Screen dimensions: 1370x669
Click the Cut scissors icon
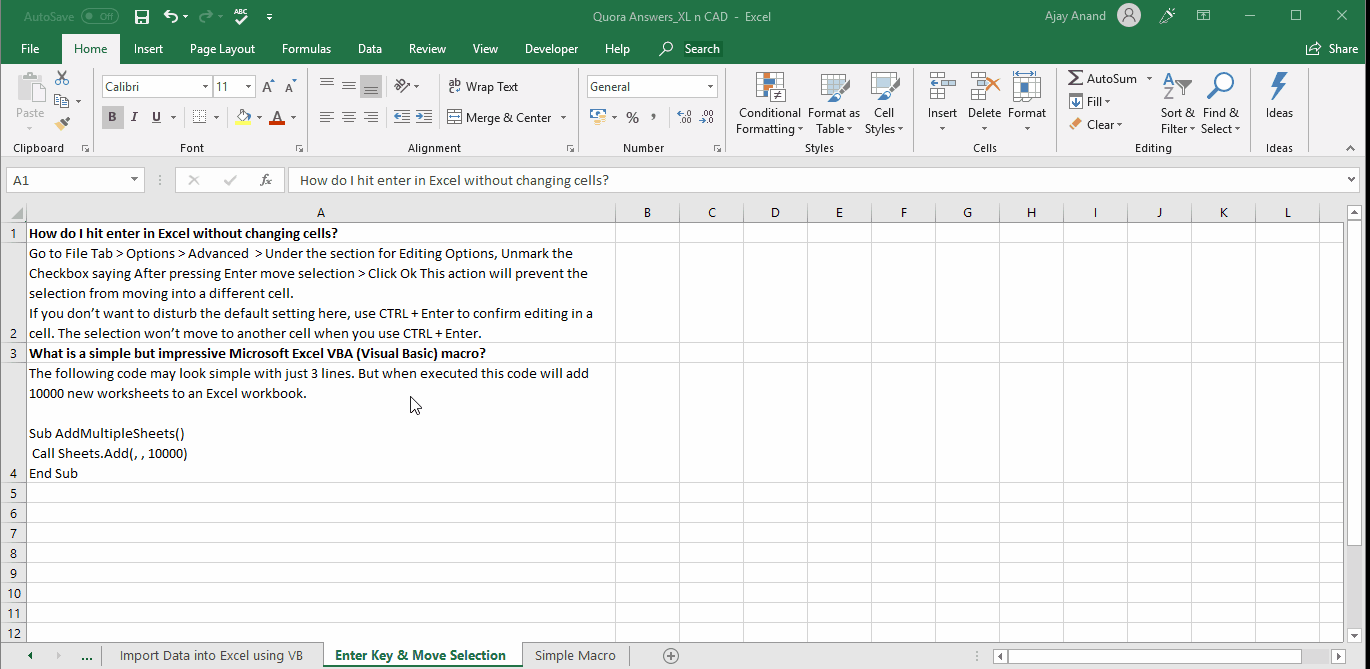[62, 78]
